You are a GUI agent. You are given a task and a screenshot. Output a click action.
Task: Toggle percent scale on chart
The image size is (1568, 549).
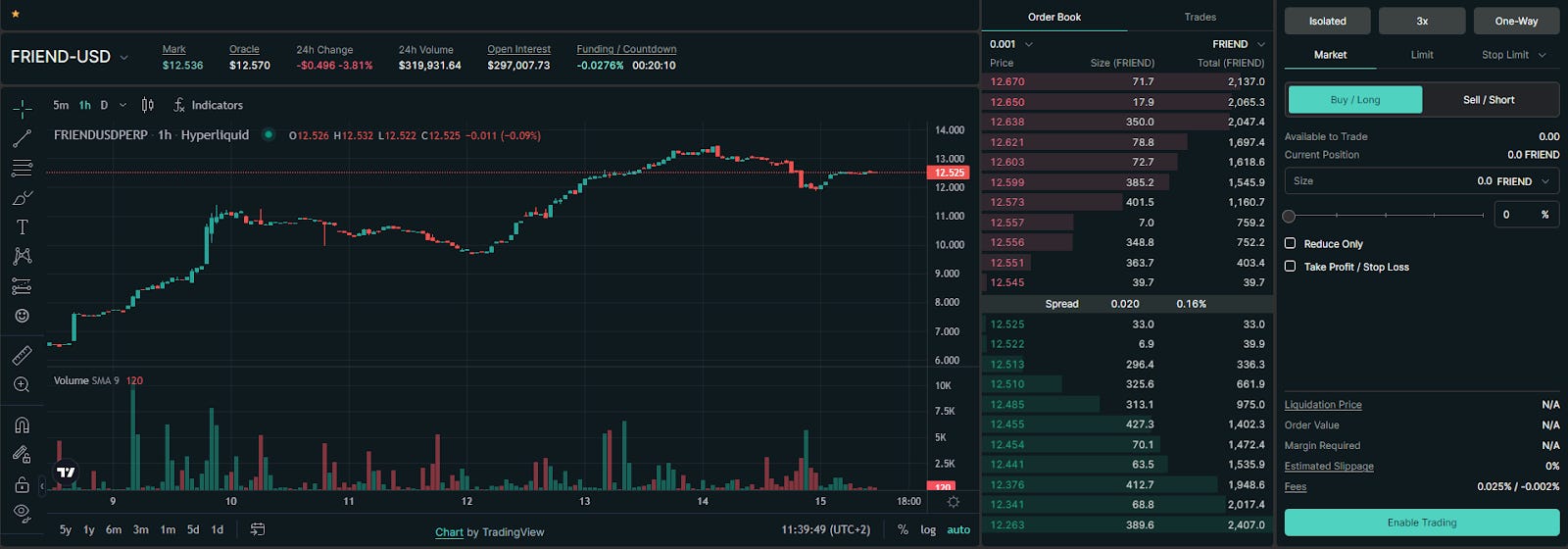[x=903, y=529]
